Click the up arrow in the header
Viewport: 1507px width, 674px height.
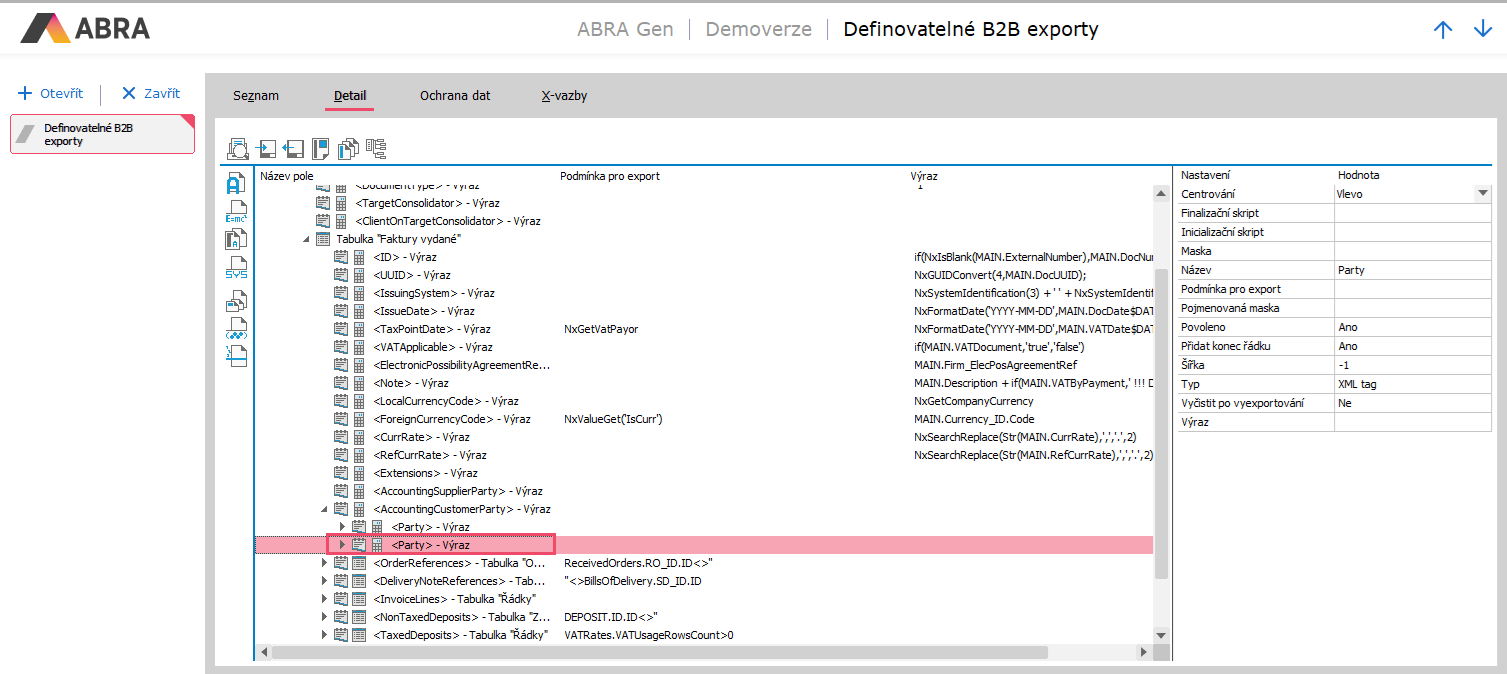click(x=1442, y=30)
